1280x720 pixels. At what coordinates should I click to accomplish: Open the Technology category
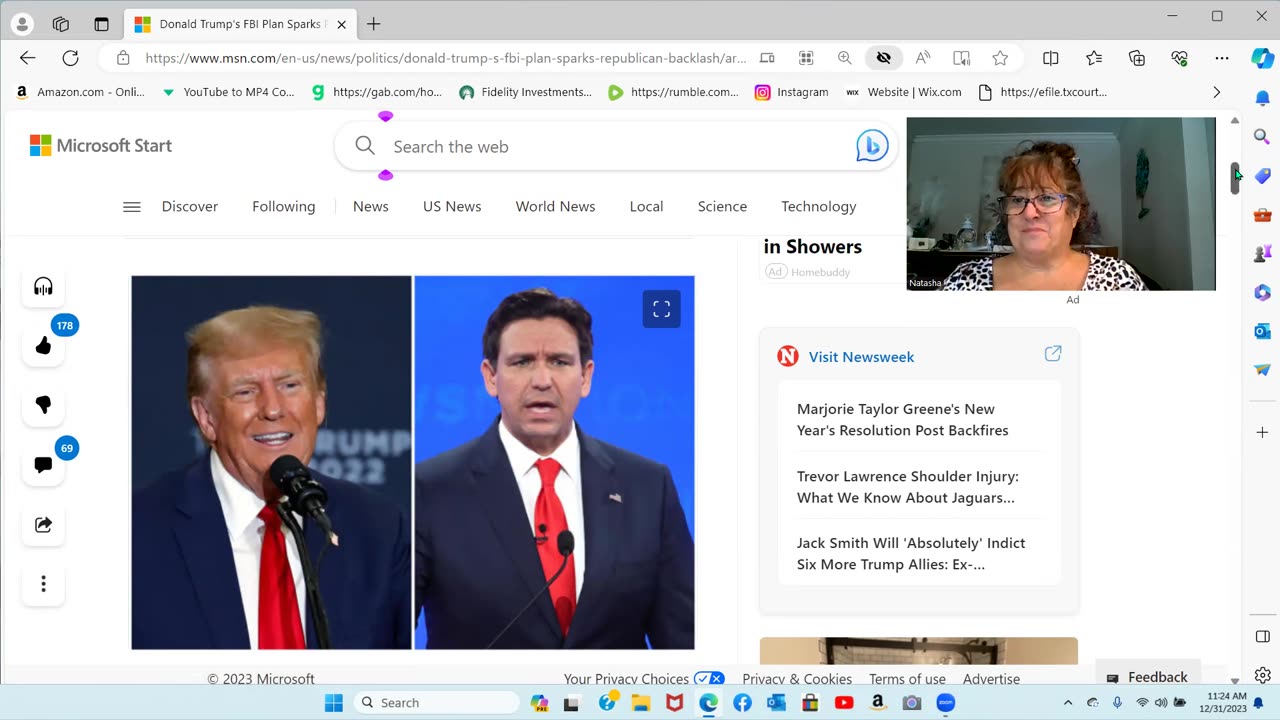coord(818,207)
